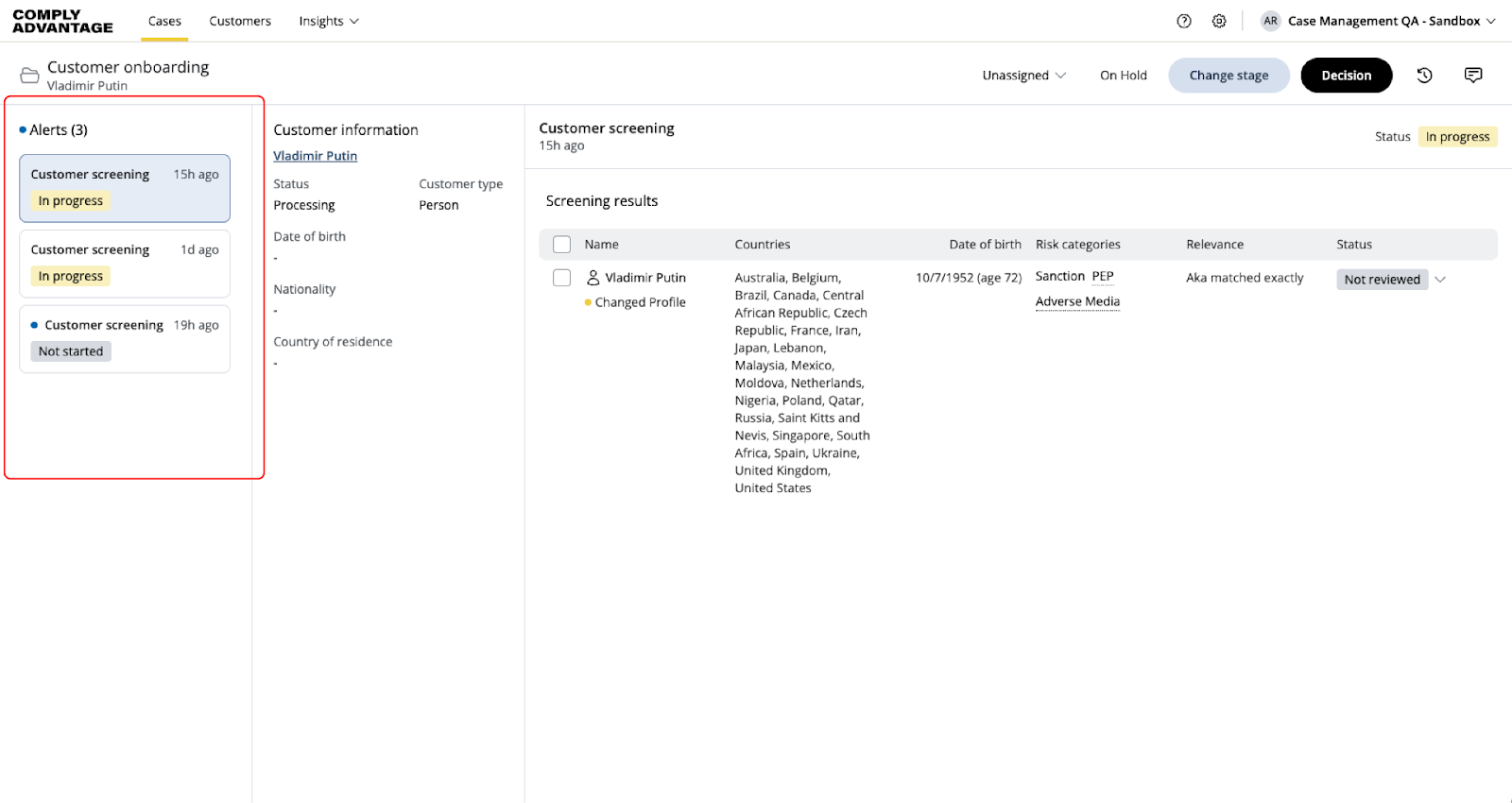Click the Change stage button
This screenshot has height=803, width=1512.
coord(1228,76)
